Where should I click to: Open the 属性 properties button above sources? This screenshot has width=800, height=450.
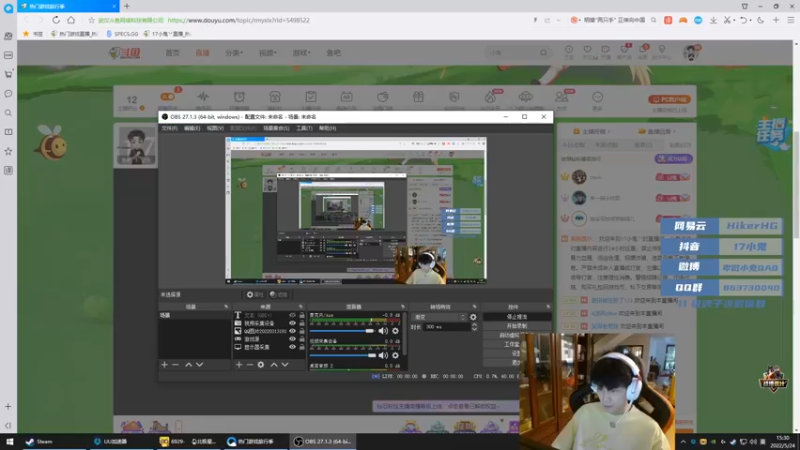click(255, 294)
